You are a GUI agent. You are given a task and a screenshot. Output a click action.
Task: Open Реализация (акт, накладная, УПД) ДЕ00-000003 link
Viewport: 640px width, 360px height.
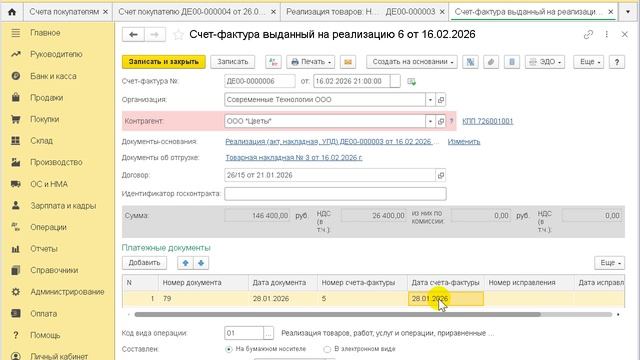(x=329, y=142)
